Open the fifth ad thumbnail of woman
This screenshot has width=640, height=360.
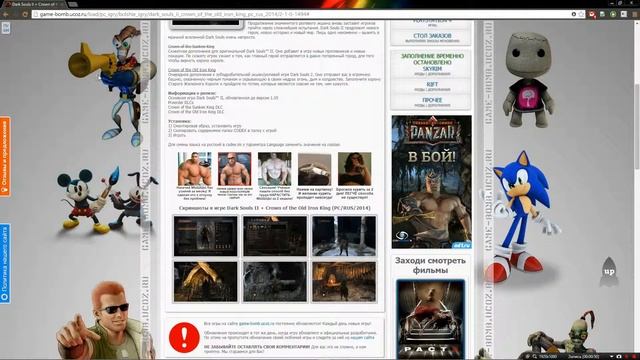[x=354, y=169]
